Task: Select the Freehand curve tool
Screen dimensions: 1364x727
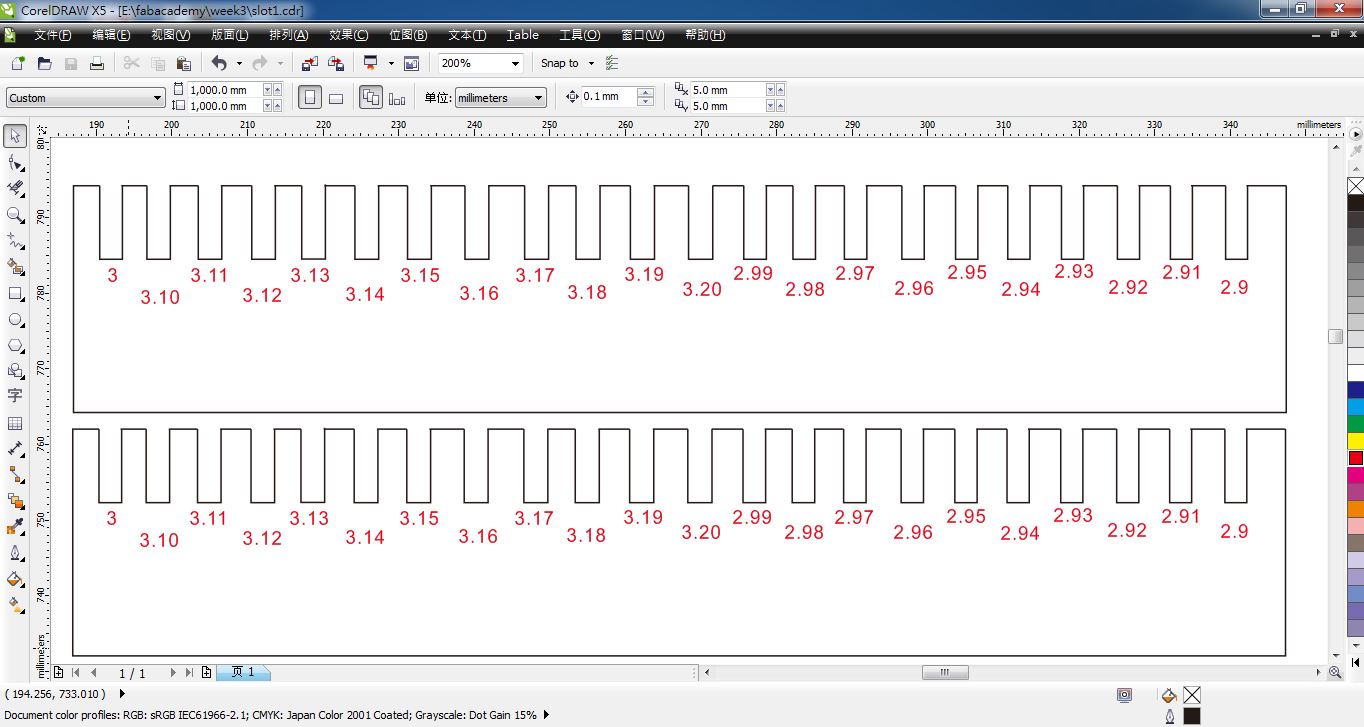Action: [15, 241]
